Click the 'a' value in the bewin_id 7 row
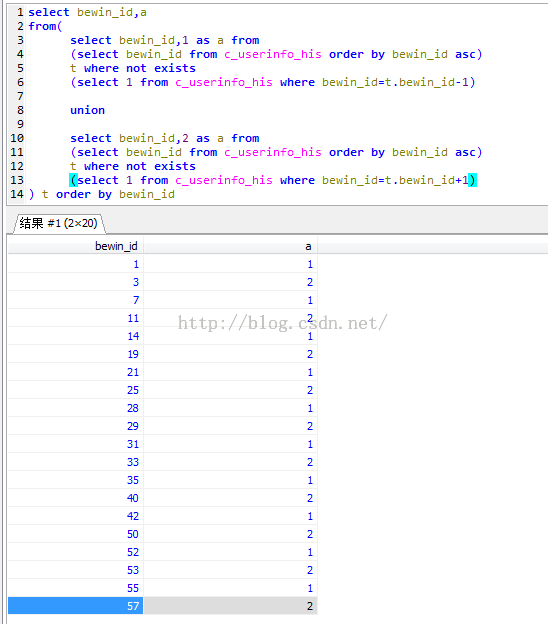548x624 pixels. 230,300
